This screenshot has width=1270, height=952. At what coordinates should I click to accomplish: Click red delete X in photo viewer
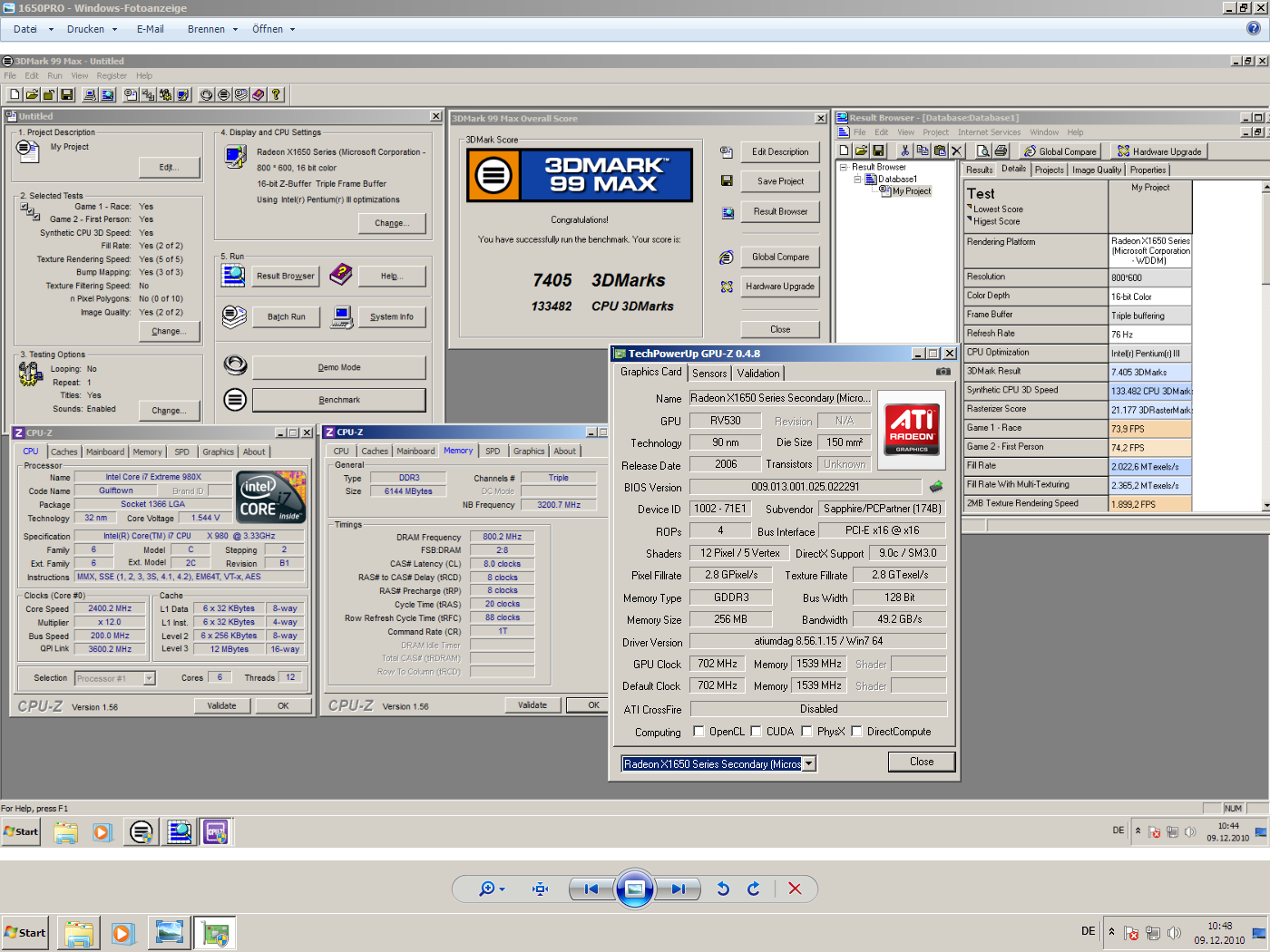click(x=795, y=889)
